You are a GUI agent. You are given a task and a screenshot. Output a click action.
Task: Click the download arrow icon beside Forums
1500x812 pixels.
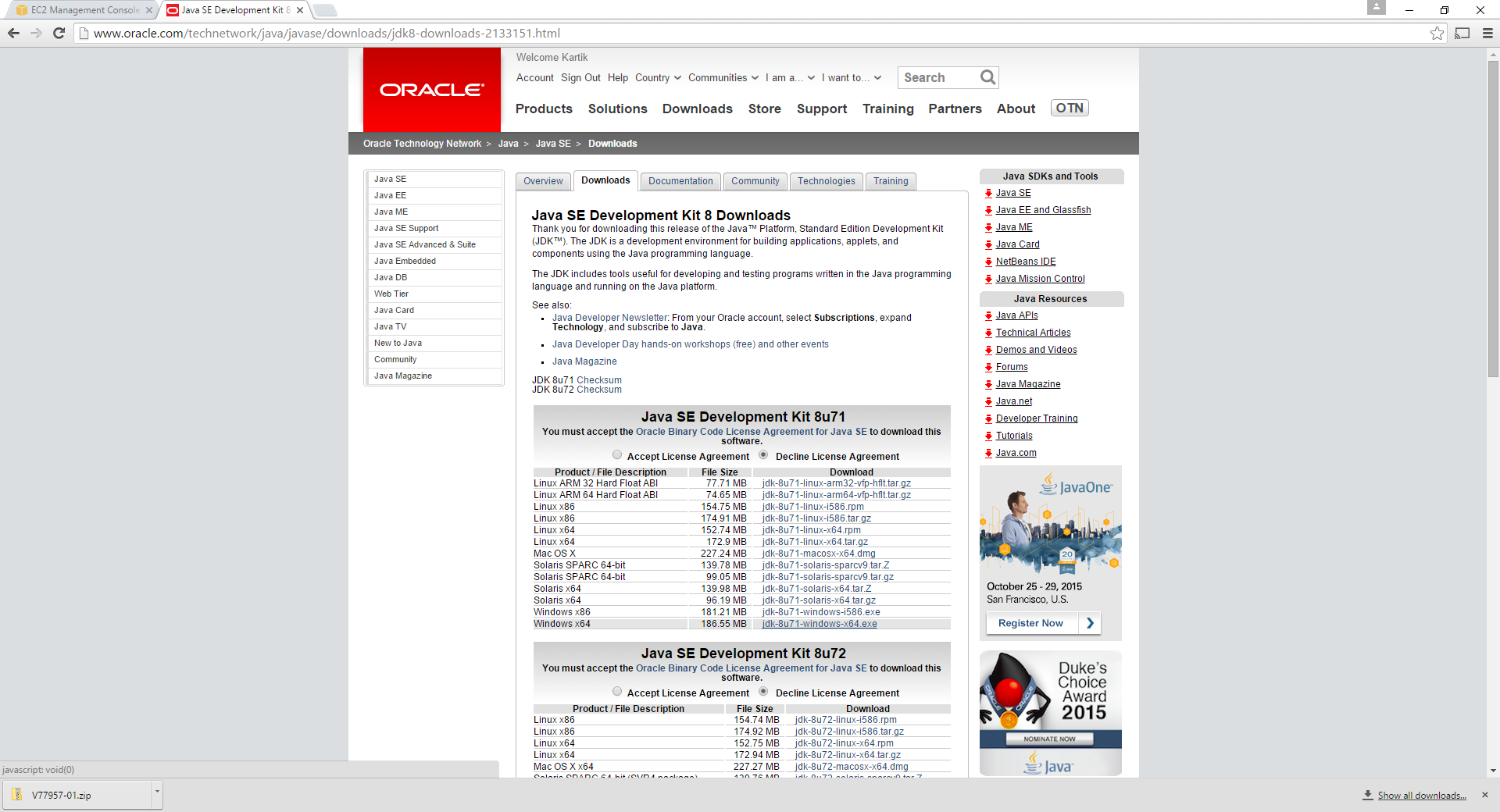click(x=988, y=367)
